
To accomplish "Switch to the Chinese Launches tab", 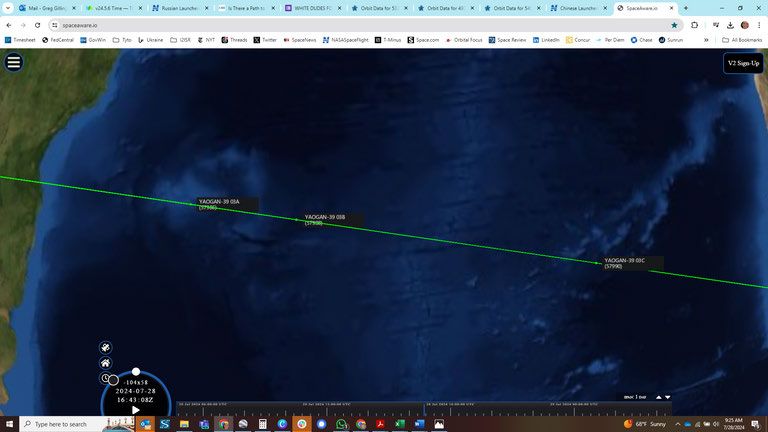I will (x=578, y=8).
